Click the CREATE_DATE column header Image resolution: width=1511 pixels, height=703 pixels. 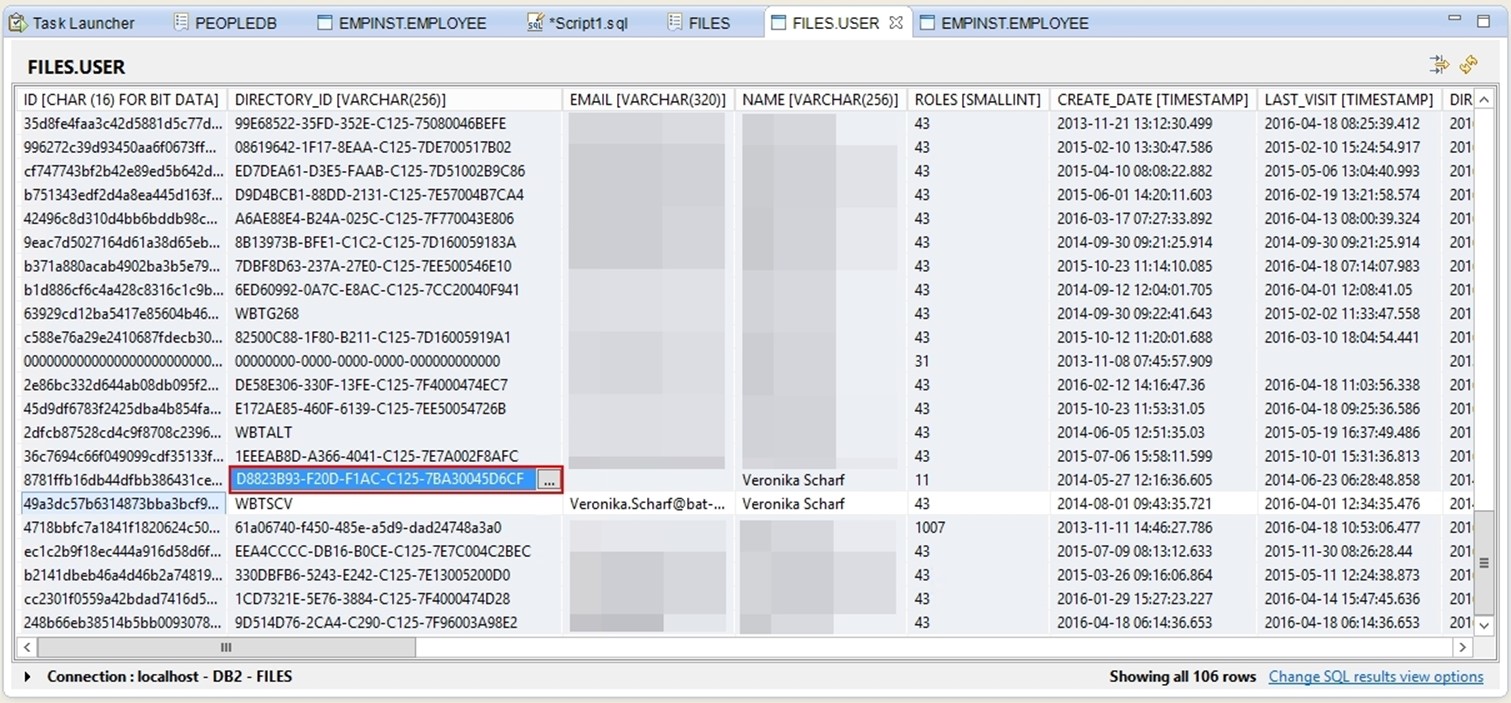coord(1152,100)
